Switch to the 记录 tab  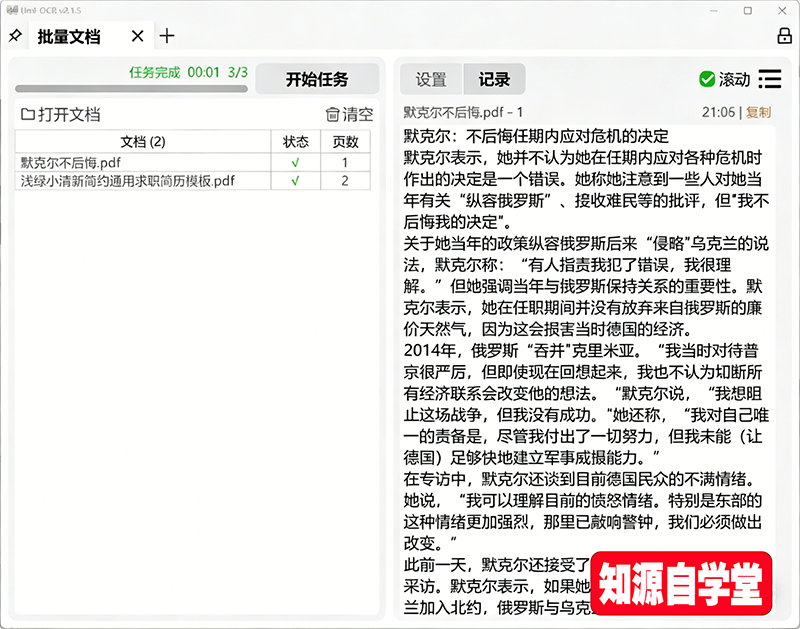494,79
